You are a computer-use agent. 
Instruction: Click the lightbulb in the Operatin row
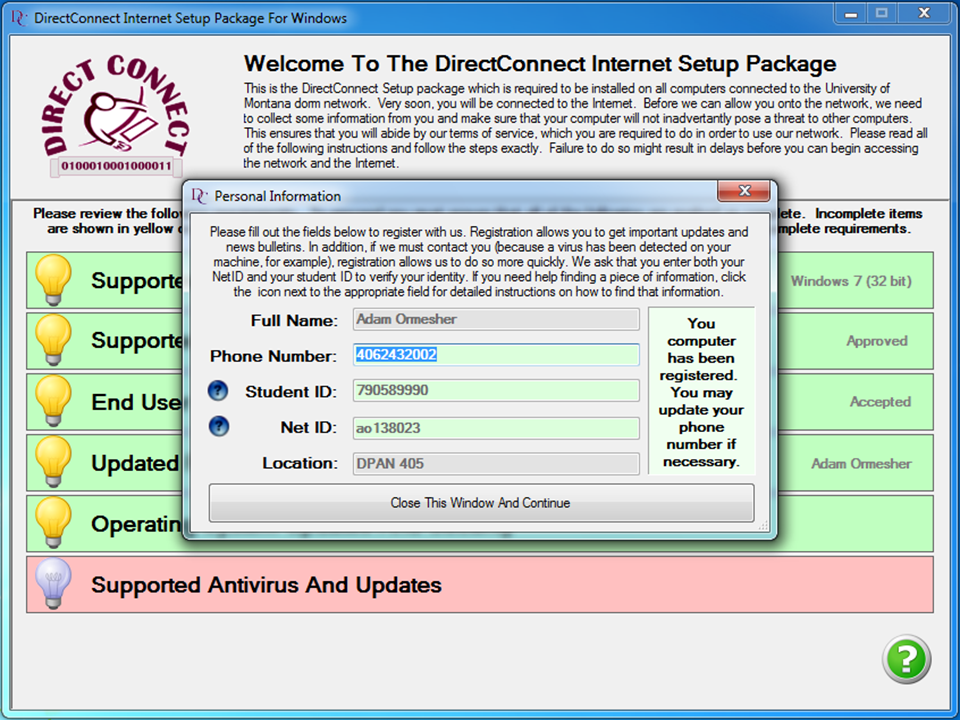pyautogui.click(x=53, y=522)
